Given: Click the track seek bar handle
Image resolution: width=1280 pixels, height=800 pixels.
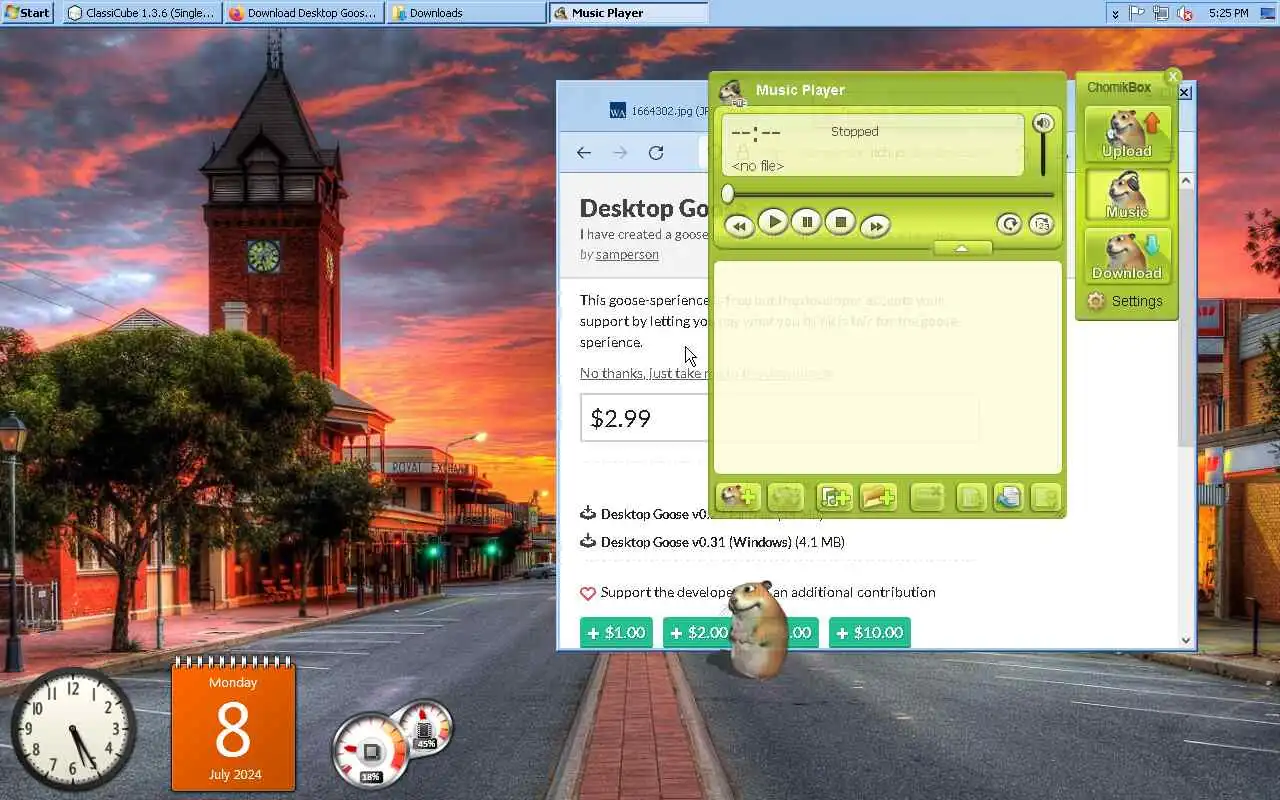Looking at the screenshot, I should point(728,194).
